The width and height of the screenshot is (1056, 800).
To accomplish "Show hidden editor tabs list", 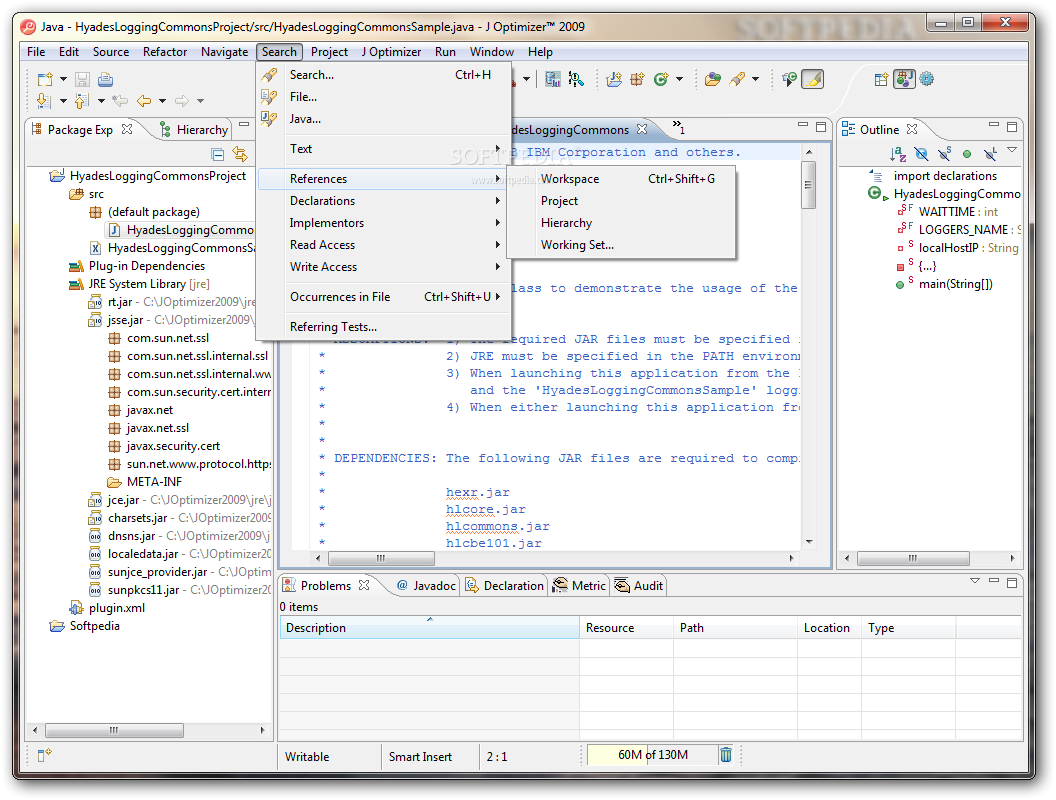I will point(678,127).
